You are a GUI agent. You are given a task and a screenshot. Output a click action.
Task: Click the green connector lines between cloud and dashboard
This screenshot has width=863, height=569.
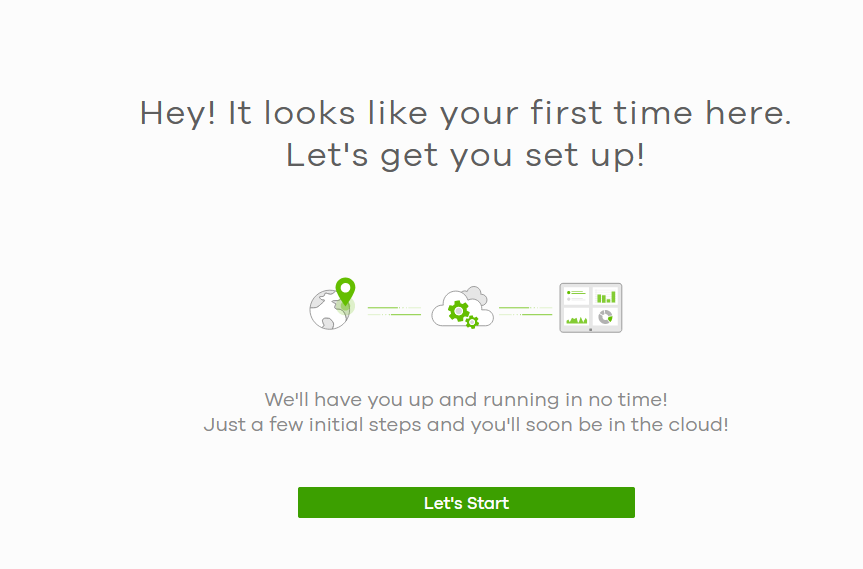(525, 311)
